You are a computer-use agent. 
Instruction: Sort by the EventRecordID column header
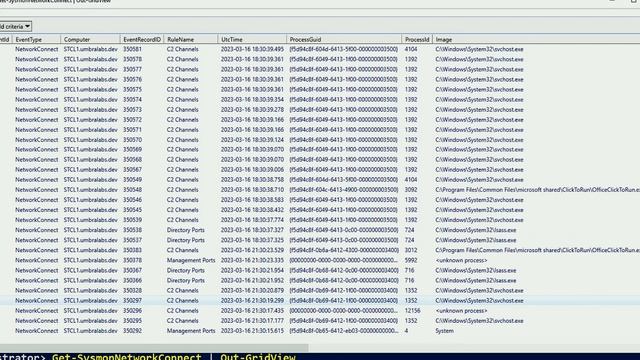point(142,40)
